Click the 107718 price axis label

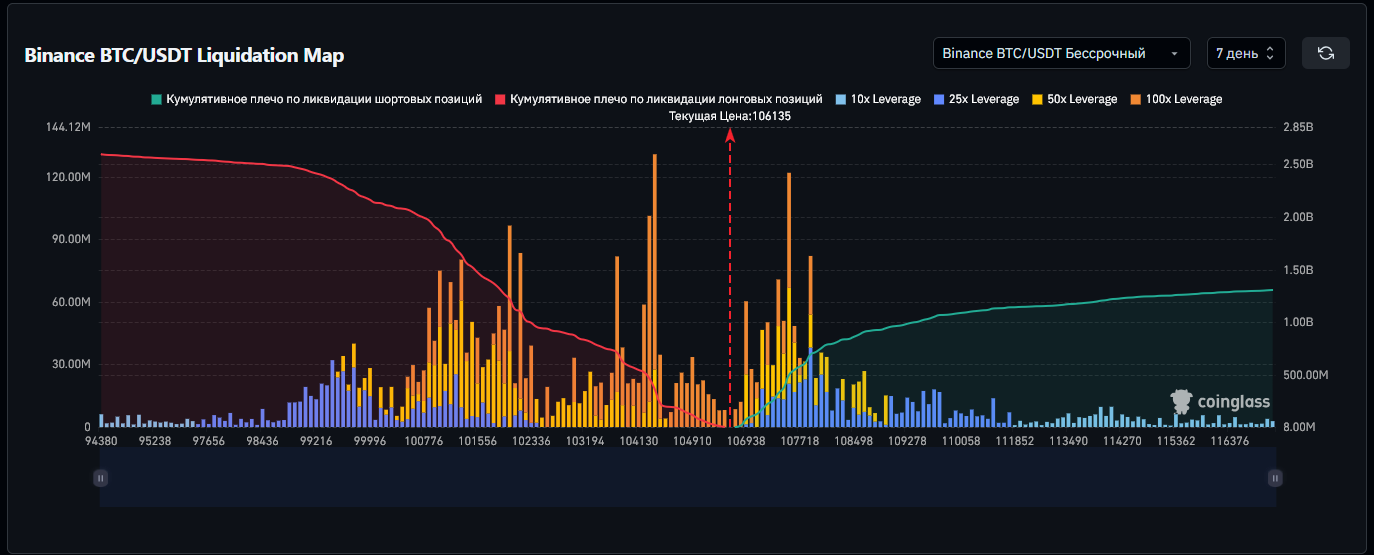(800, 441)
